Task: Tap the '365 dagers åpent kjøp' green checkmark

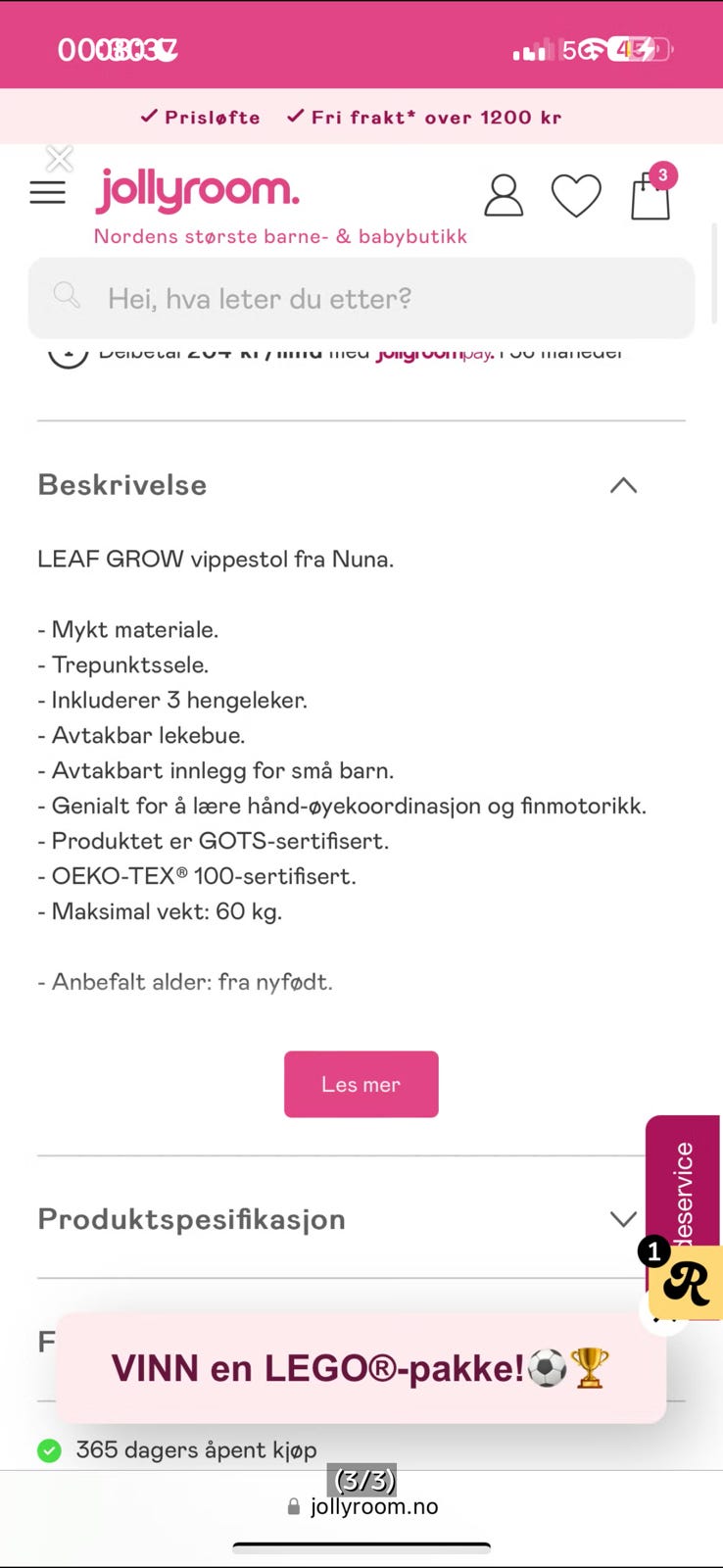Action: click(x=49, y=1450)
